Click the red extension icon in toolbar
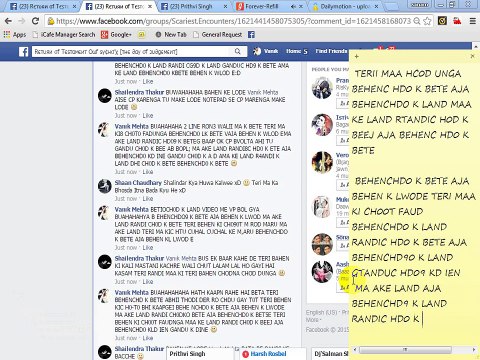This screenshot has width=480, height=360. pyautogui.click(x=457, y=21)
